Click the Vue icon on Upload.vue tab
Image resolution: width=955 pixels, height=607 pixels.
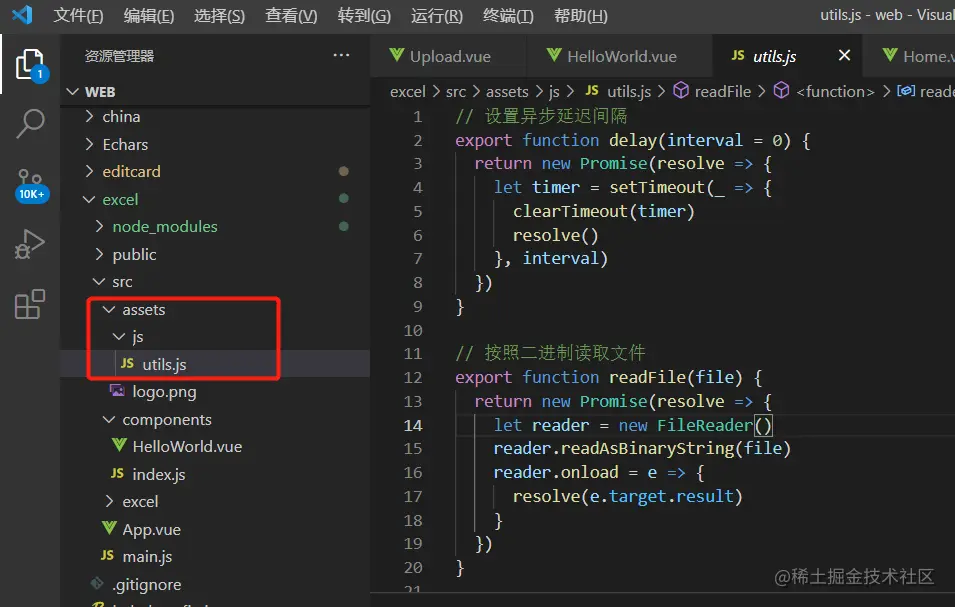(396, 55)
